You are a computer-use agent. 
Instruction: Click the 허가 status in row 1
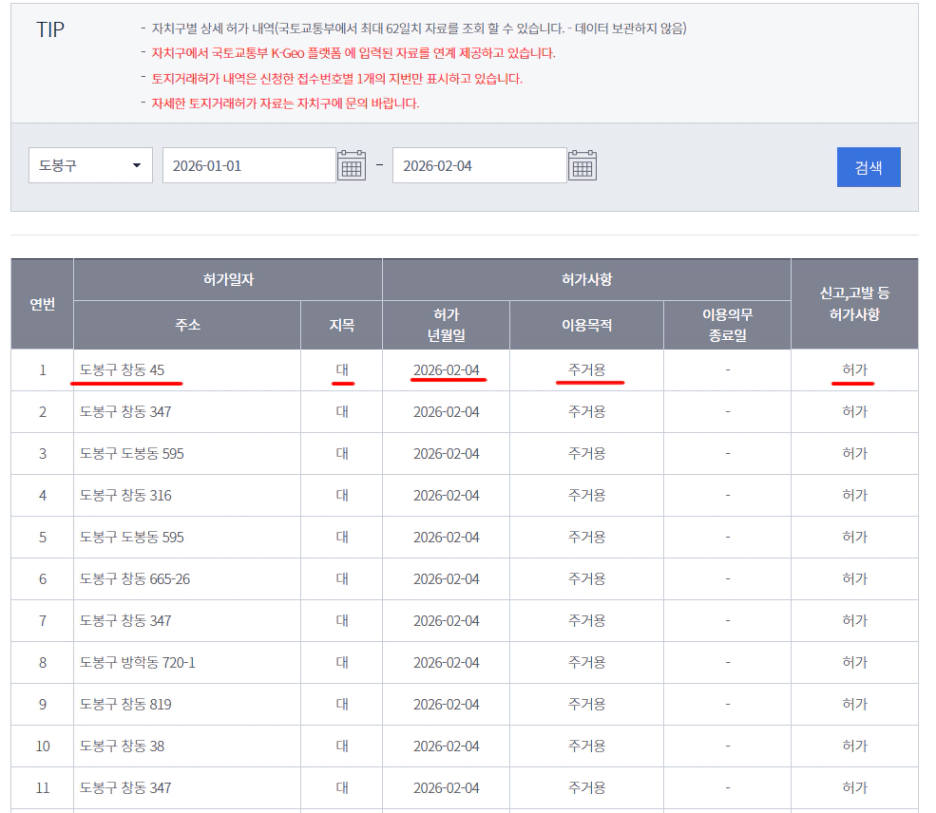click(854, 370)
